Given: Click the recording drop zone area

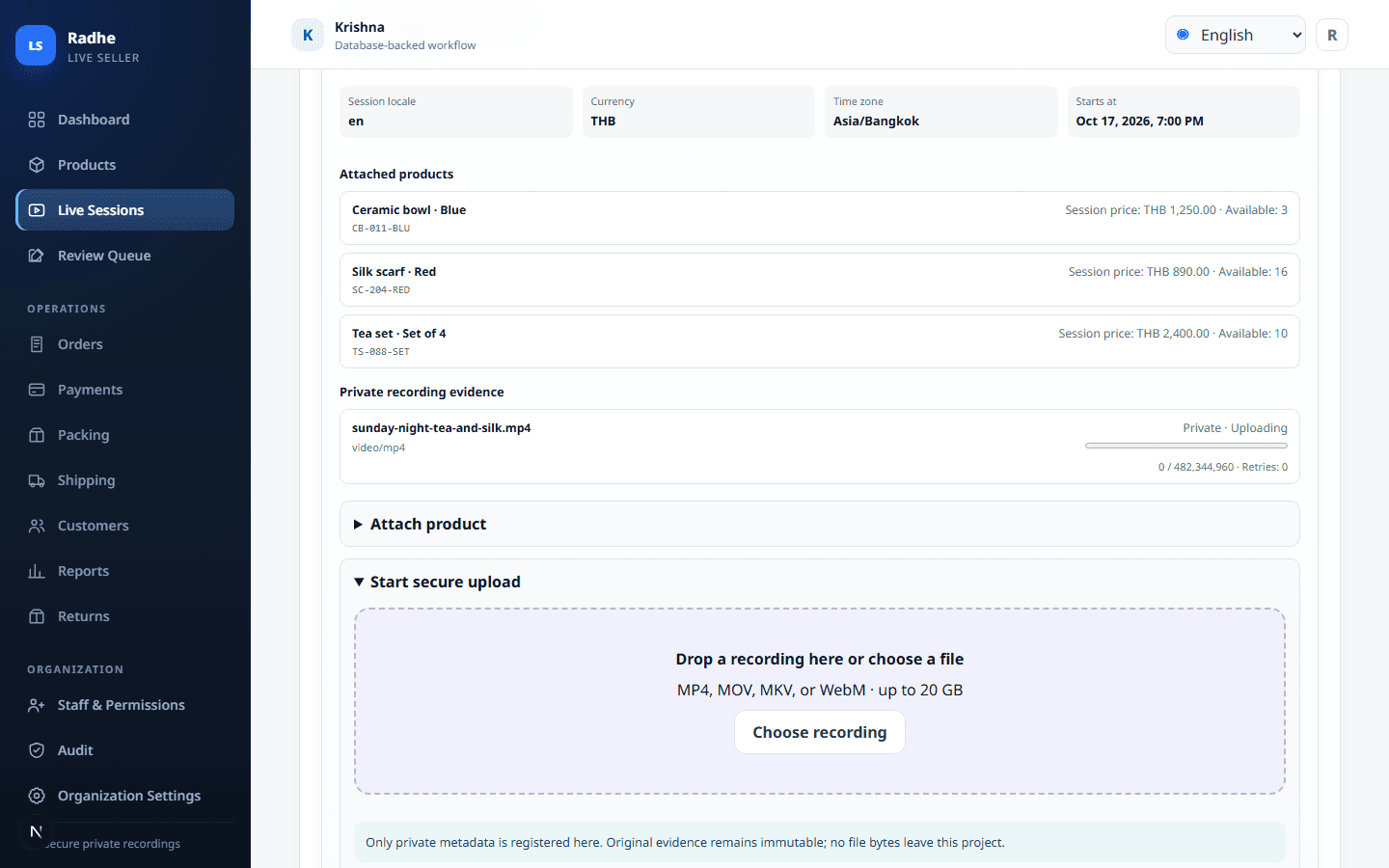Looking at the screenshot, I should click(819, 701).
